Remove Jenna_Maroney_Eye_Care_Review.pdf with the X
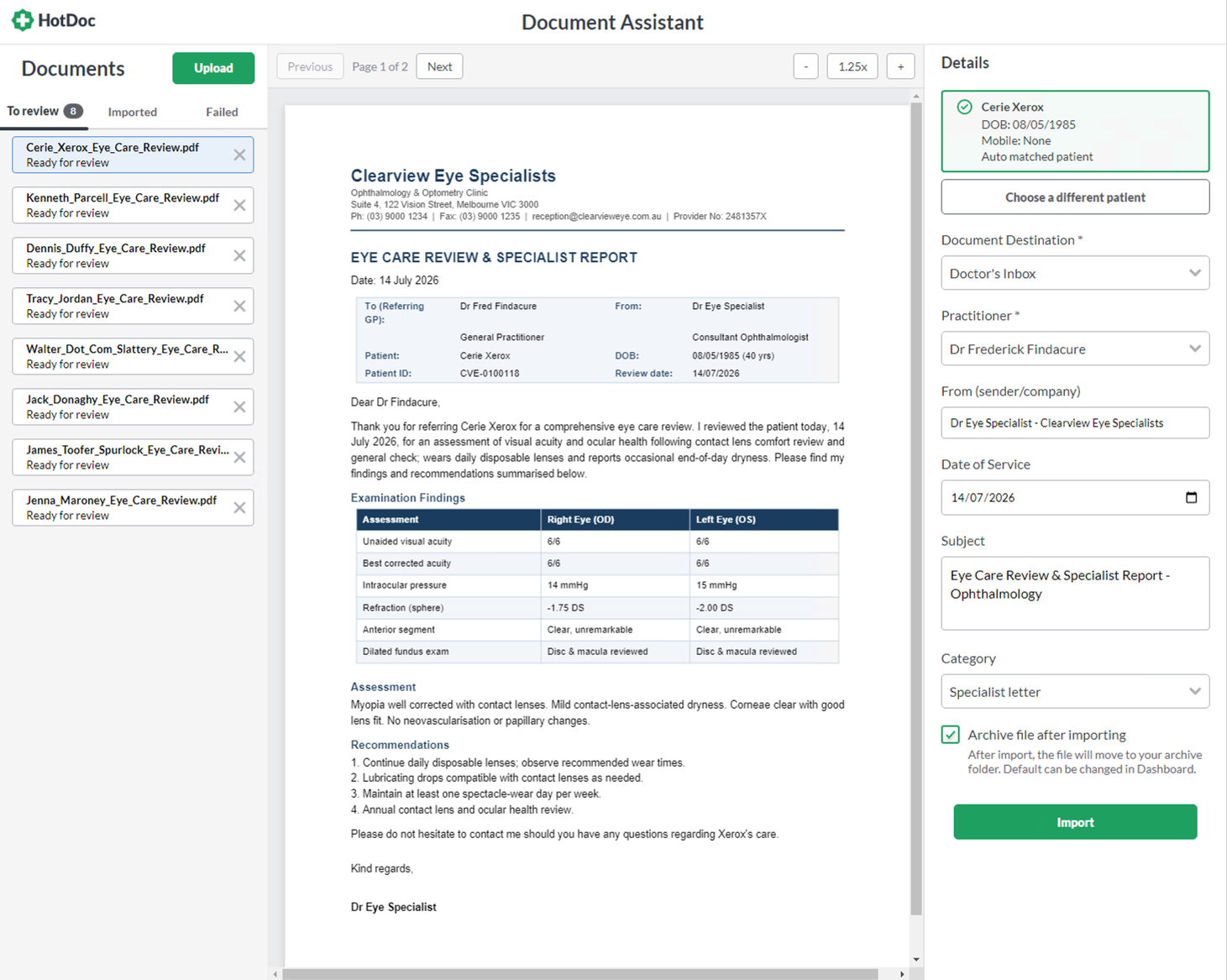The width and height of the screenshot is (1227, 980). [x=239, y=507]
